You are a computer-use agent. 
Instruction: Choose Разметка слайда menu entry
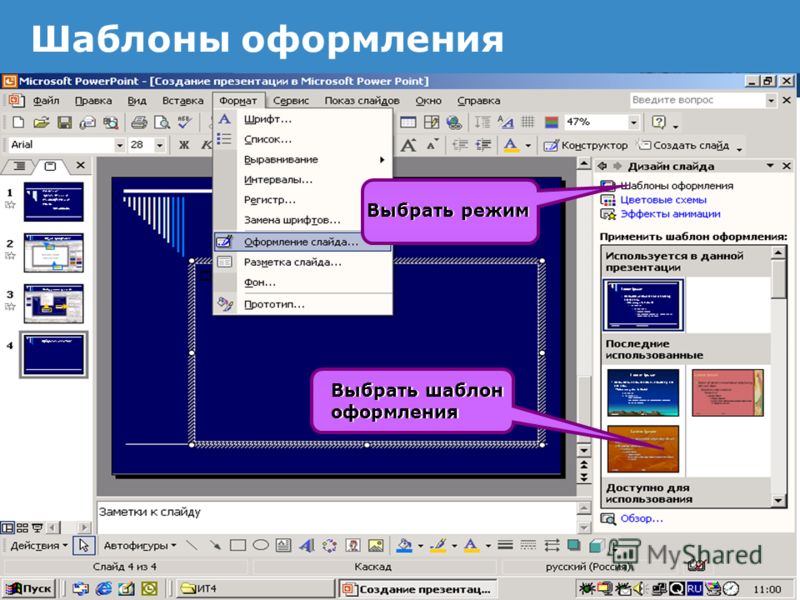[303, 262]
